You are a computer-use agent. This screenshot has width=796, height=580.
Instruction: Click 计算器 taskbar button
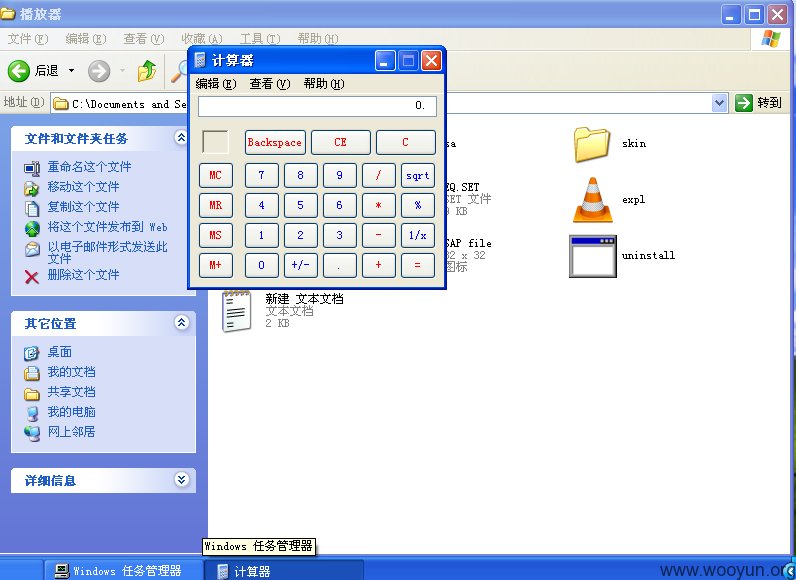284,570
